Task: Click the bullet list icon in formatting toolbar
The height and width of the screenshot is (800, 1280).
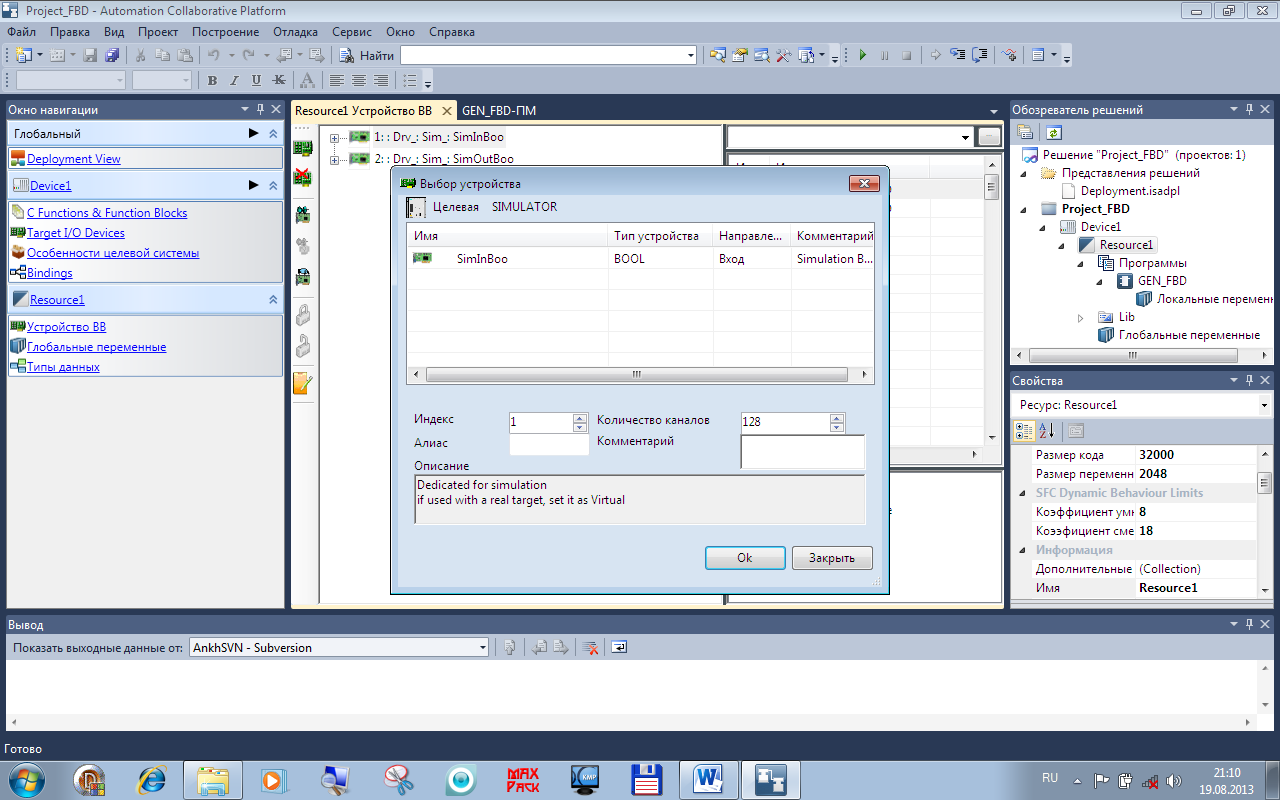Action: click(x=409, y=81)
